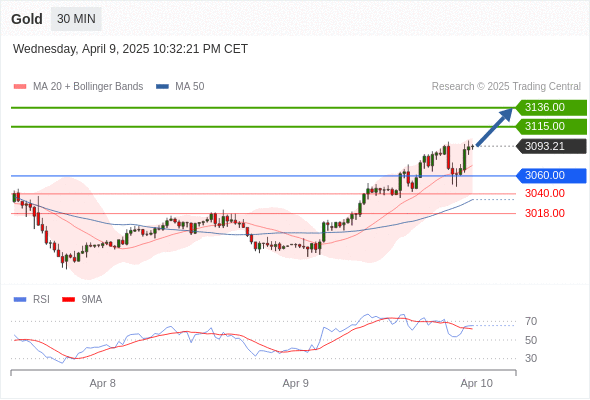The width and height of the screenshot is (590, 400).
Task: Toggle the MA 20 + Bollinger Bands legend label
Action: [x=88, y=87]
